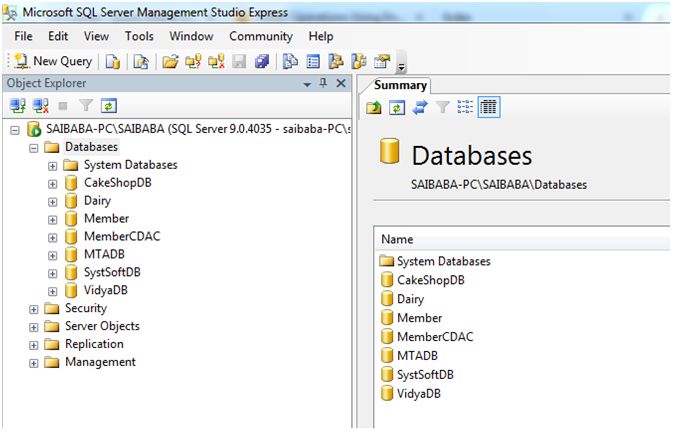This screenshot has width=676, height=432.
Task: Click the Summary page toolbar icon
Action: coord(313,62)
